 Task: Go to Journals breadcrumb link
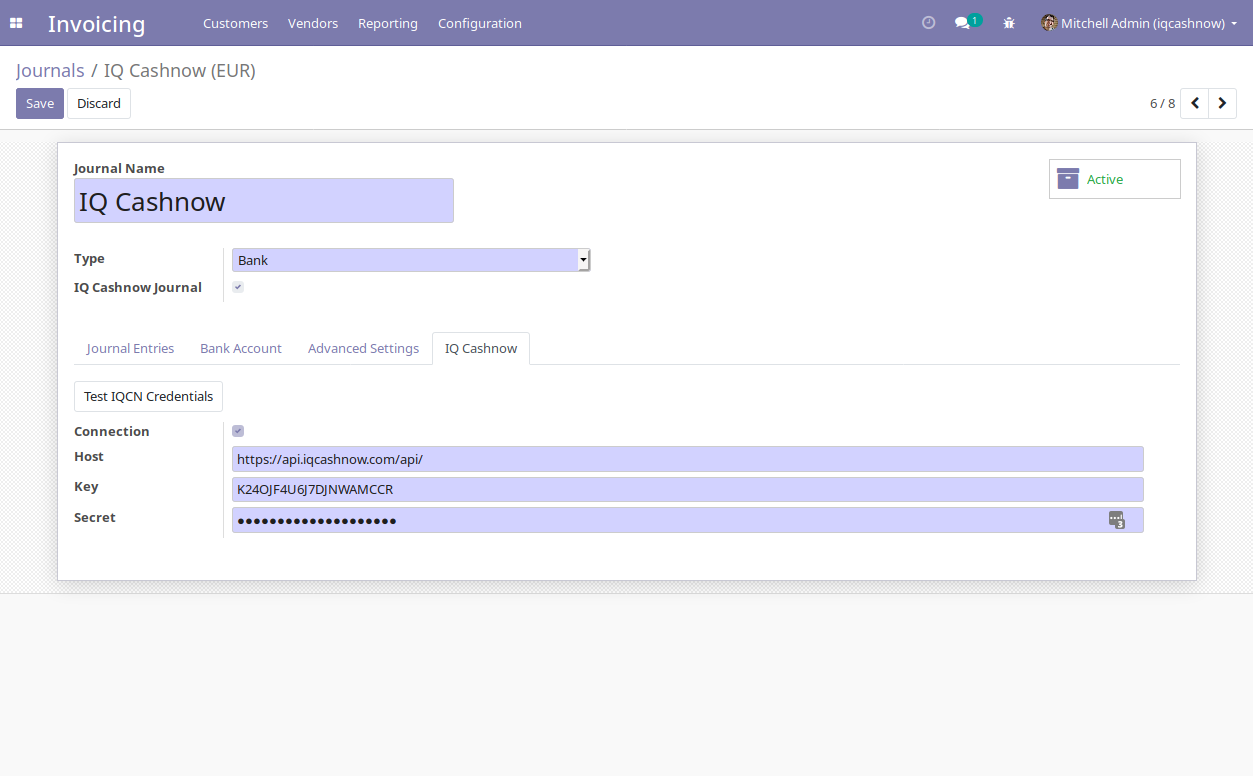[x=50, y=71]
